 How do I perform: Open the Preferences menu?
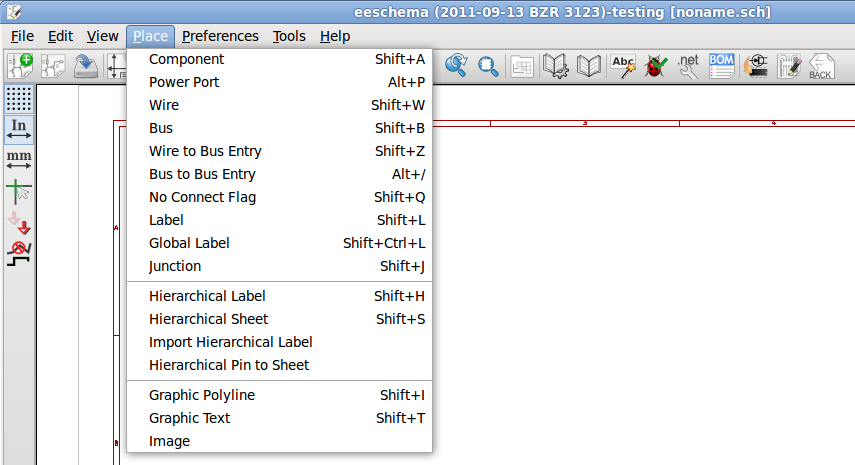(220, 36)
